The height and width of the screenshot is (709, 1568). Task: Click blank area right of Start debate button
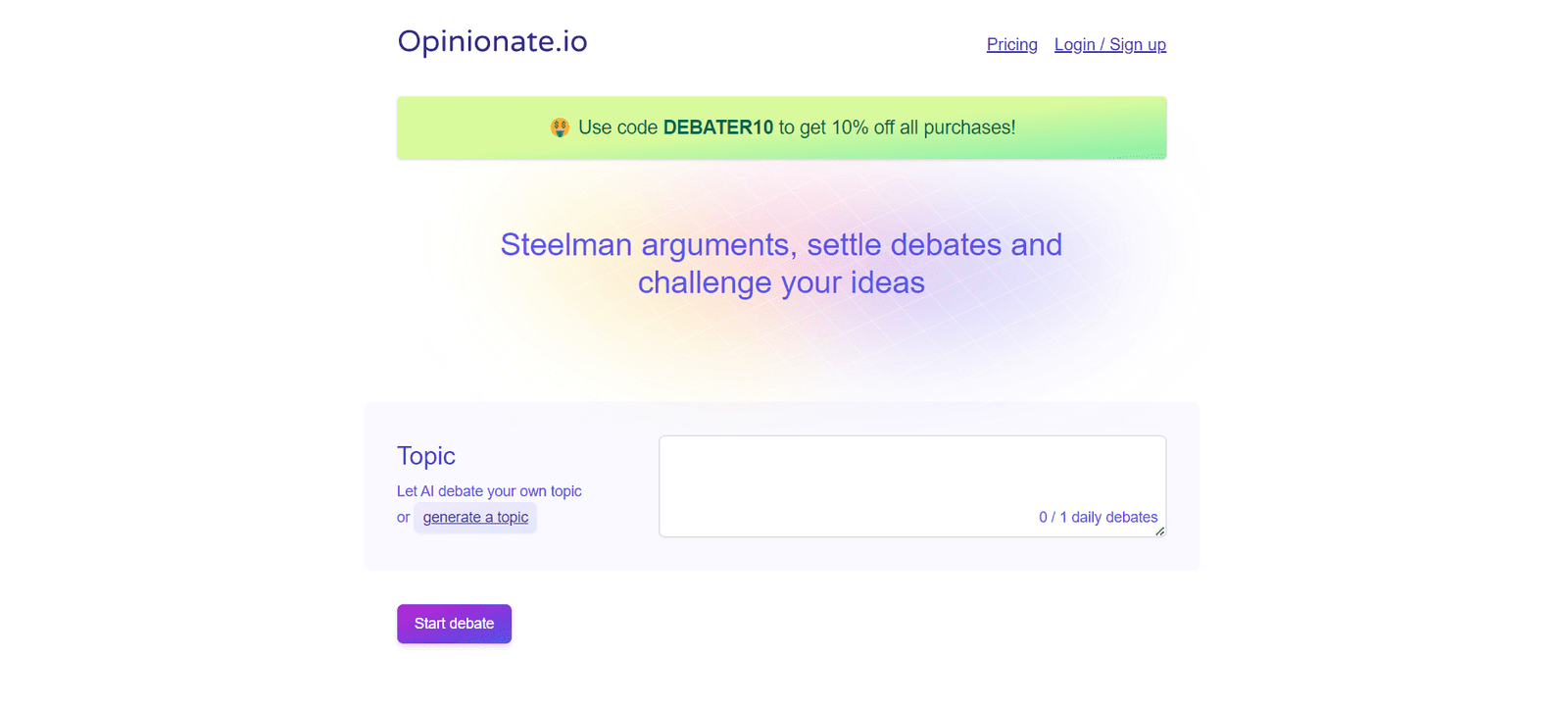pos(784,625)
